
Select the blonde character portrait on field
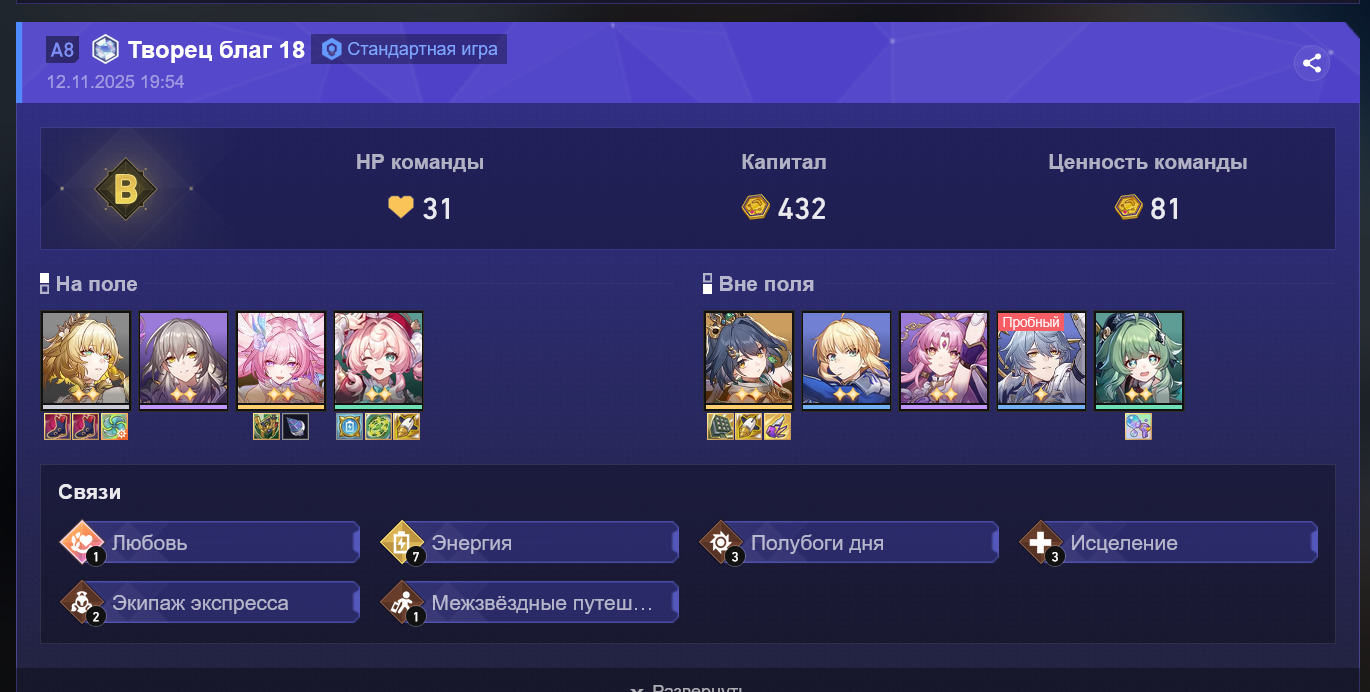(x=86, y=360)
